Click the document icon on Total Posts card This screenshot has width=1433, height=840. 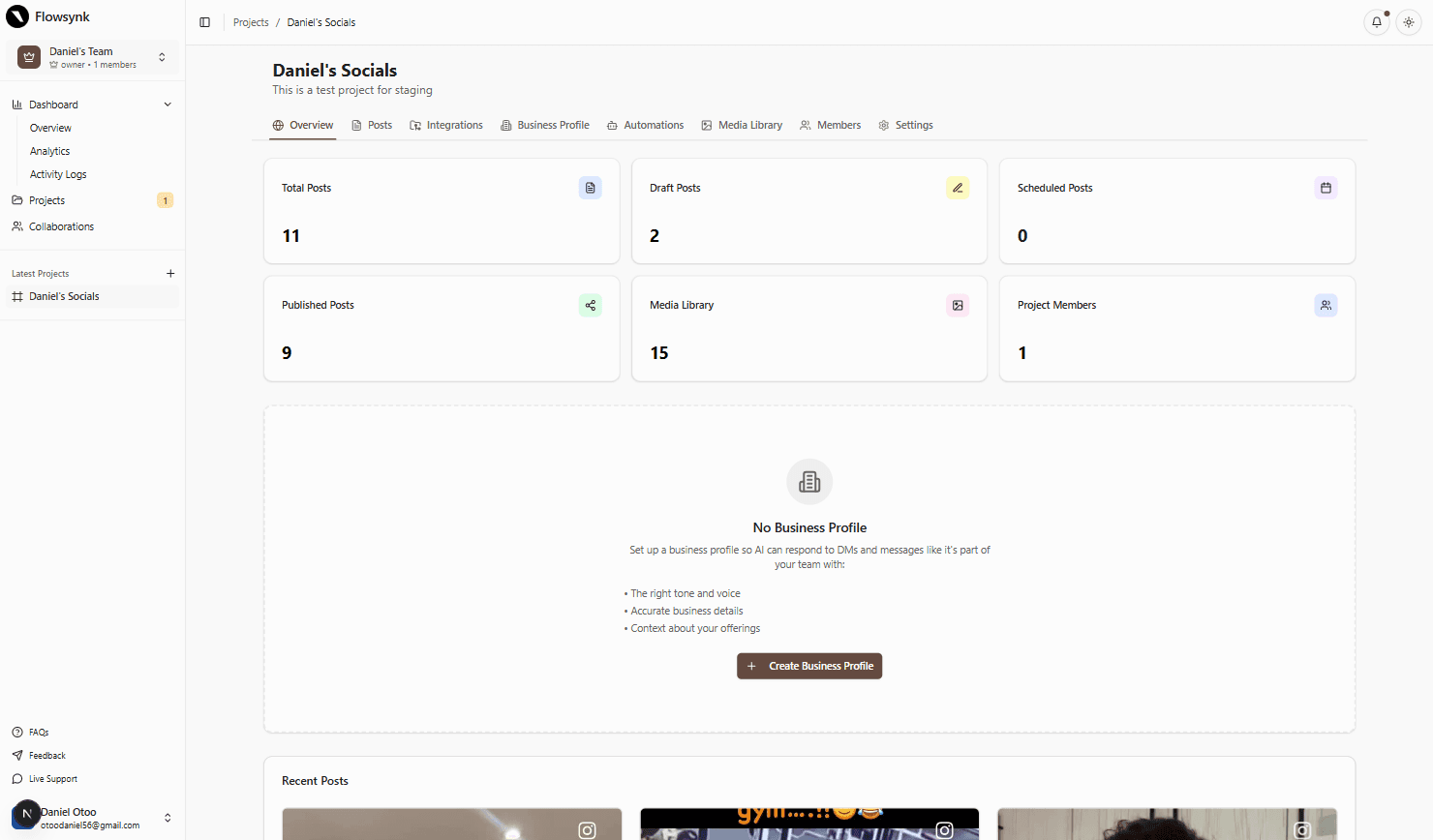click(590, 187)
